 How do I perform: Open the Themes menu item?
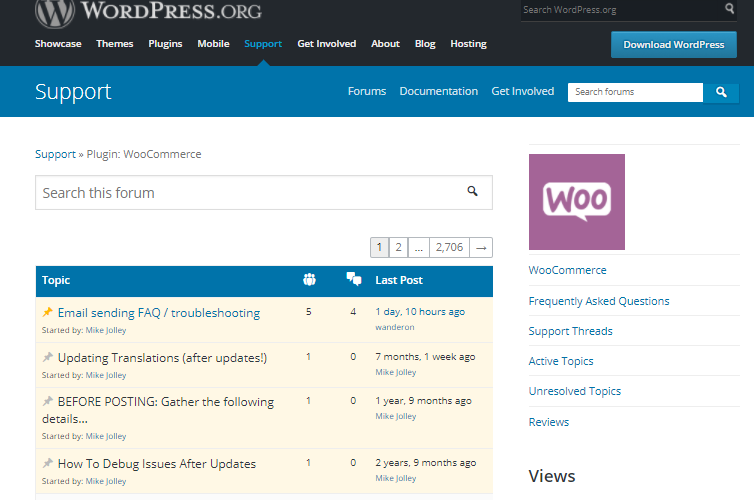[x=114, y=44]
